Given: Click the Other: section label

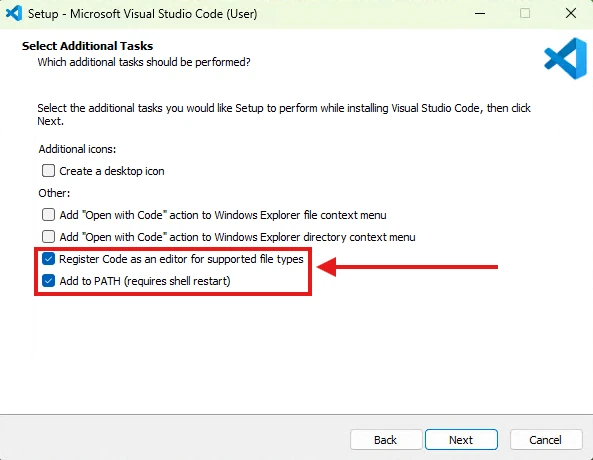Looking at the screenshot, I should 54,193.
